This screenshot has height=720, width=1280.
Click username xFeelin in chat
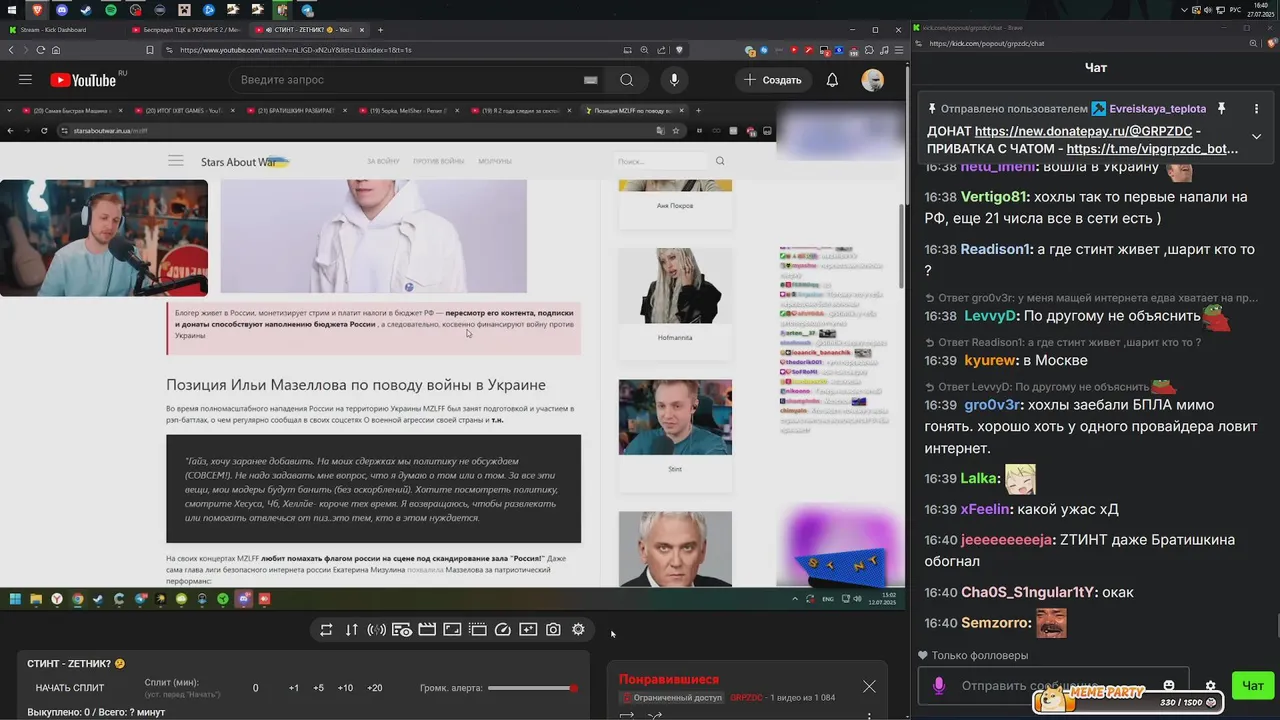(x=985, y=509)
